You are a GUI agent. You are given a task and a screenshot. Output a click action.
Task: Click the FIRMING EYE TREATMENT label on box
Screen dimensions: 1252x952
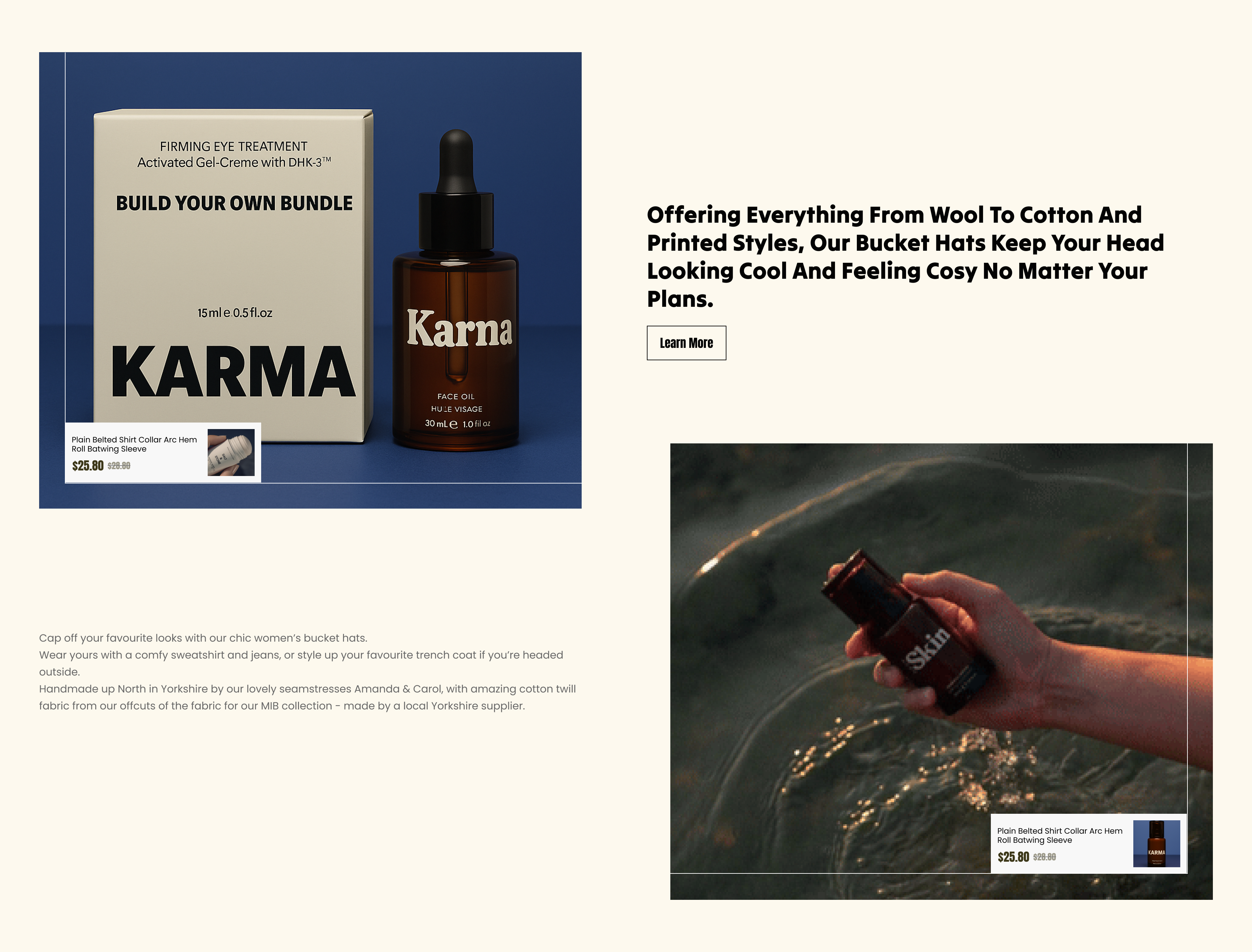[x=233, y=146]
